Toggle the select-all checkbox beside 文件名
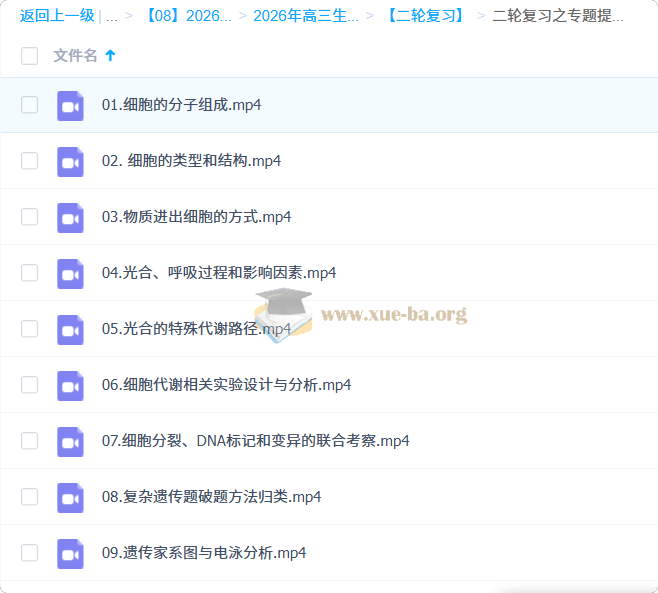 [x=29, y=56]
